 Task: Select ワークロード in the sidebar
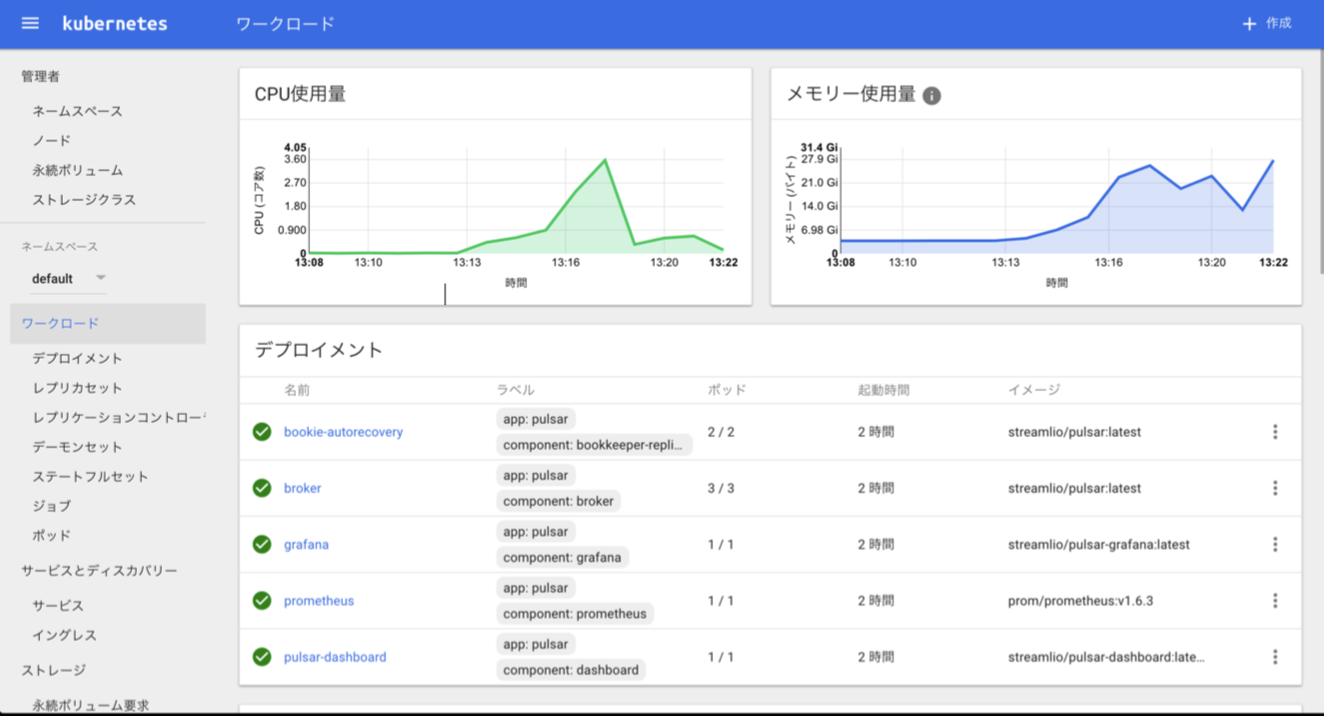62,323
